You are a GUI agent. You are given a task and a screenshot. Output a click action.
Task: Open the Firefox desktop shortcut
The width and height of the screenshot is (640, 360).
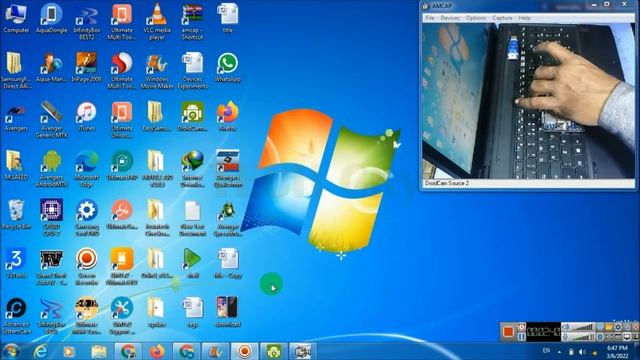coord(228,116)
